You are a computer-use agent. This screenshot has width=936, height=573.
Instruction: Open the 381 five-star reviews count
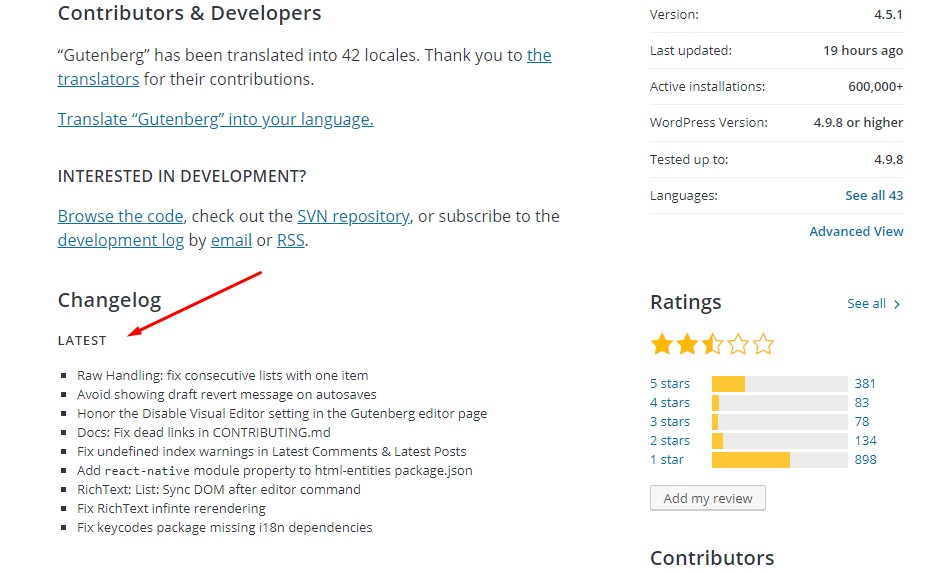point(865,383)
